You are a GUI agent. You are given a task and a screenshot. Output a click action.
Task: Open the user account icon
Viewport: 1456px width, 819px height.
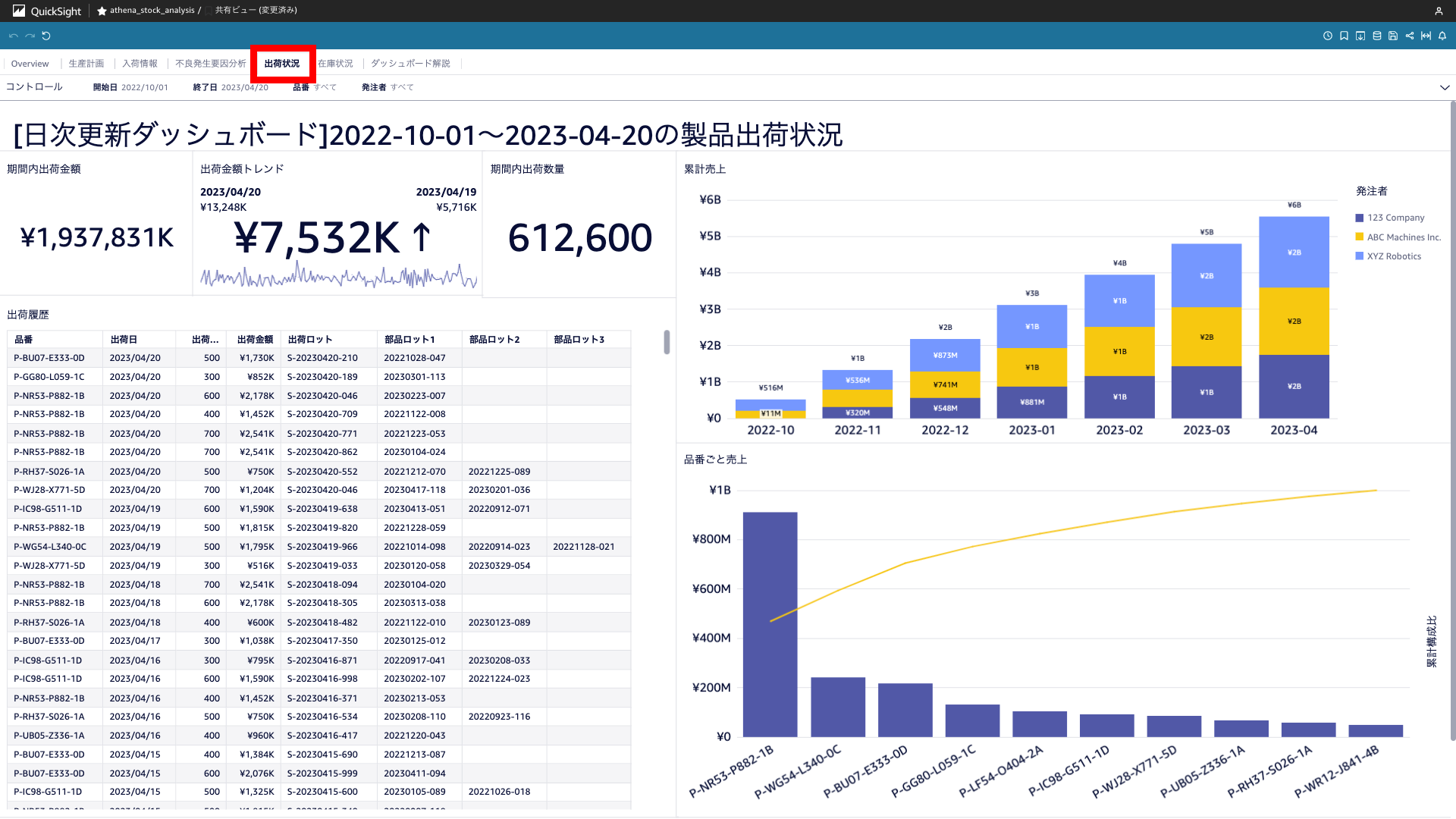click(1439, 11)
